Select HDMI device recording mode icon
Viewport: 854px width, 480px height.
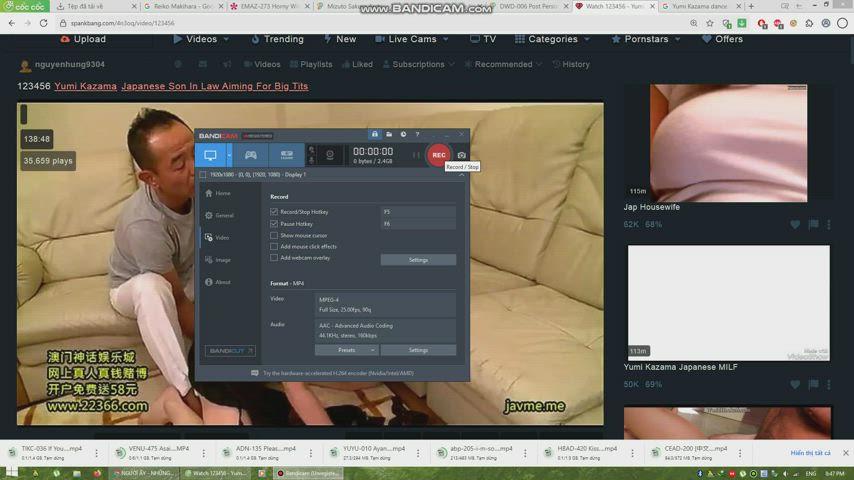286,155
